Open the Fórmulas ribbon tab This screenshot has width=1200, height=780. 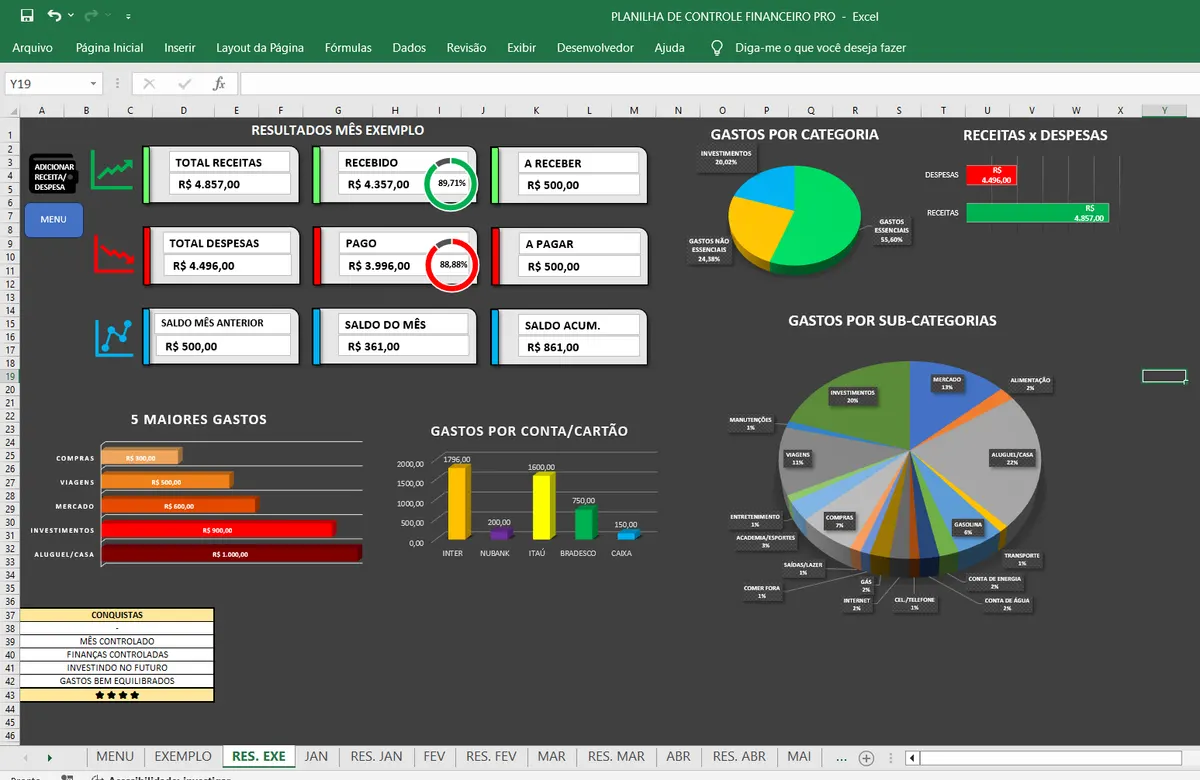pos(348,47)
